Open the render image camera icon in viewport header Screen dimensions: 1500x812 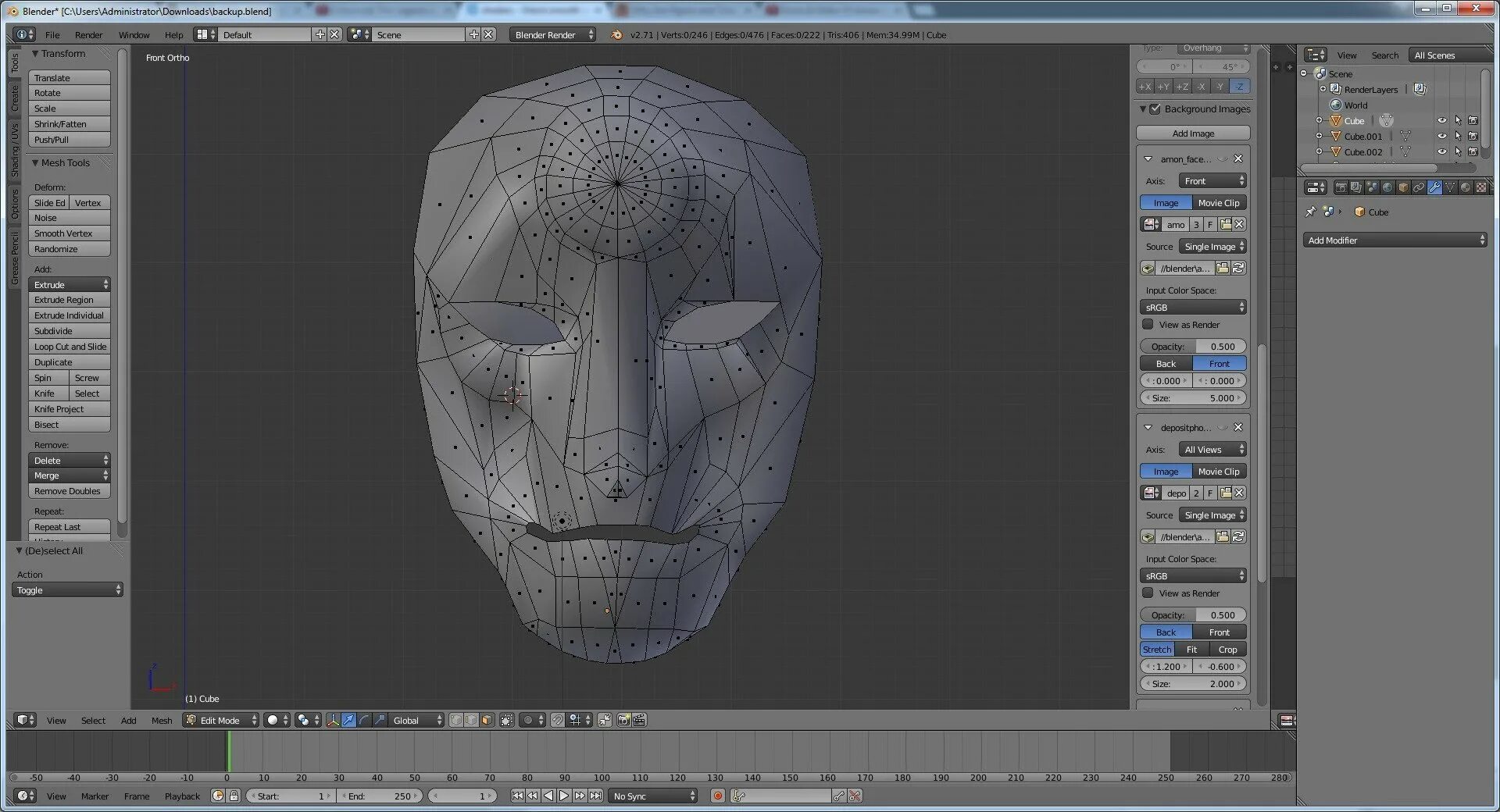click(x=623, y=720)
